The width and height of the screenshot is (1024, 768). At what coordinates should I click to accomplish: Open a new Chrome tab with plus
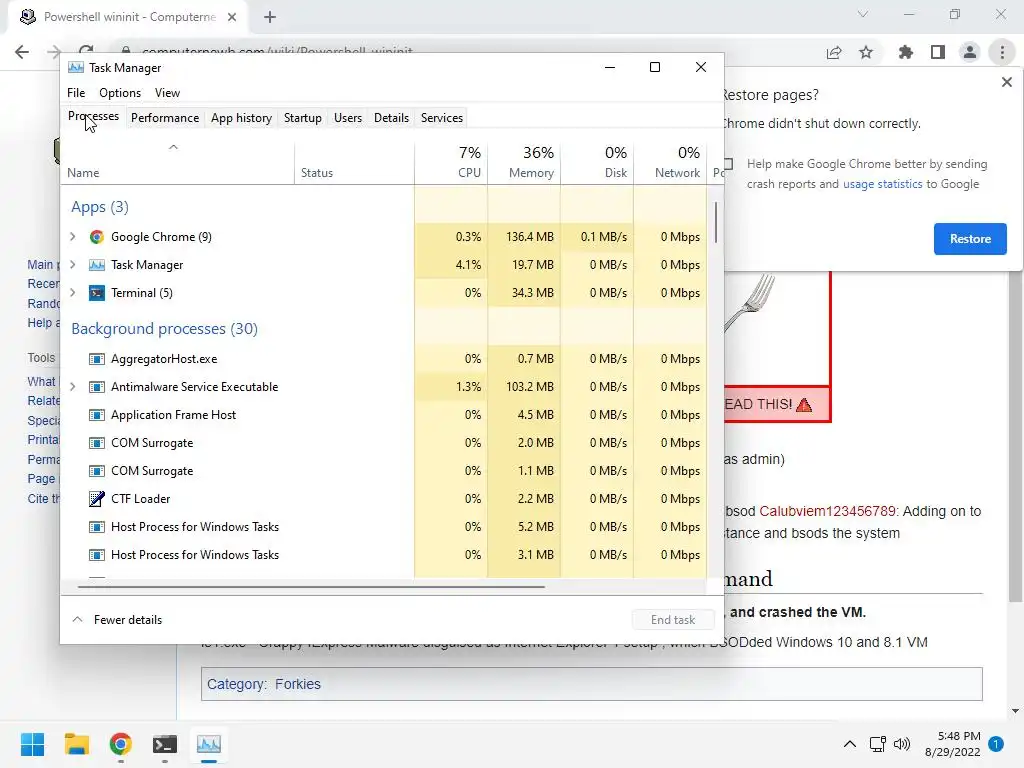[x=270, y=17]
